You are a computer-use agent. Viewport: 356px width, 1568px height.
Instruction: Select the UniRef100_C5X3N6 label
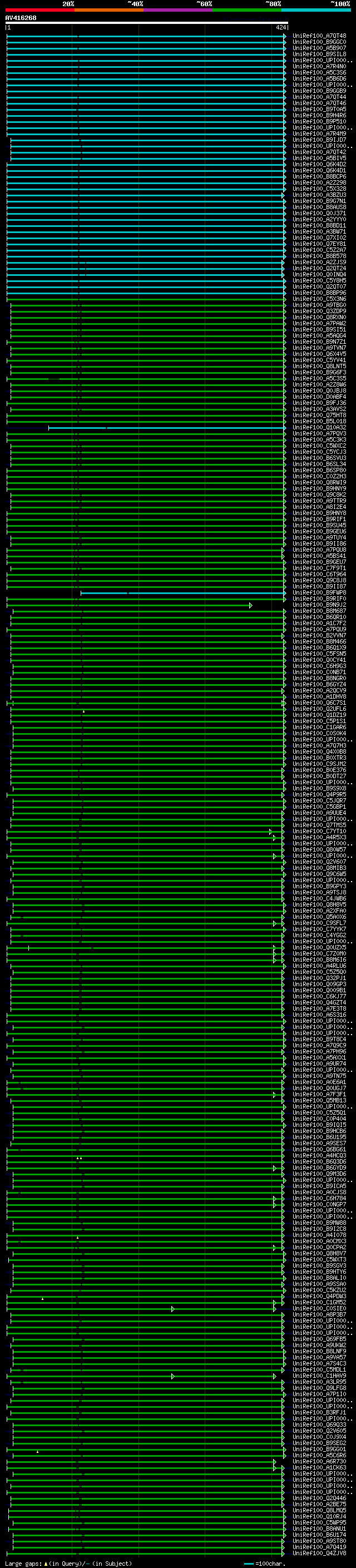[x=319, y=299]
